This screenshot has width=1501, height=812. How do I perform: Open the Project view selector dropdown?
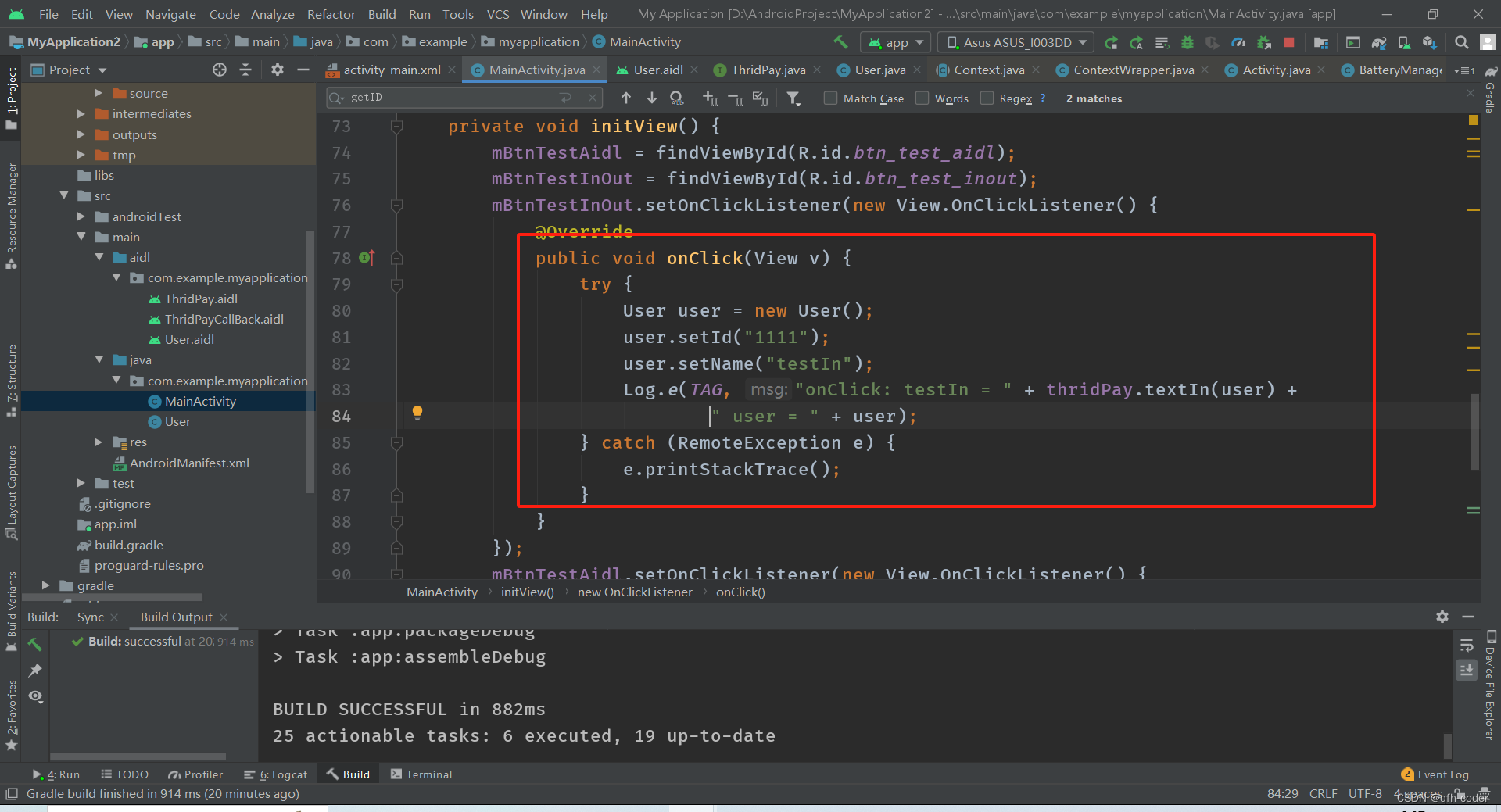(x=69, y=70)
